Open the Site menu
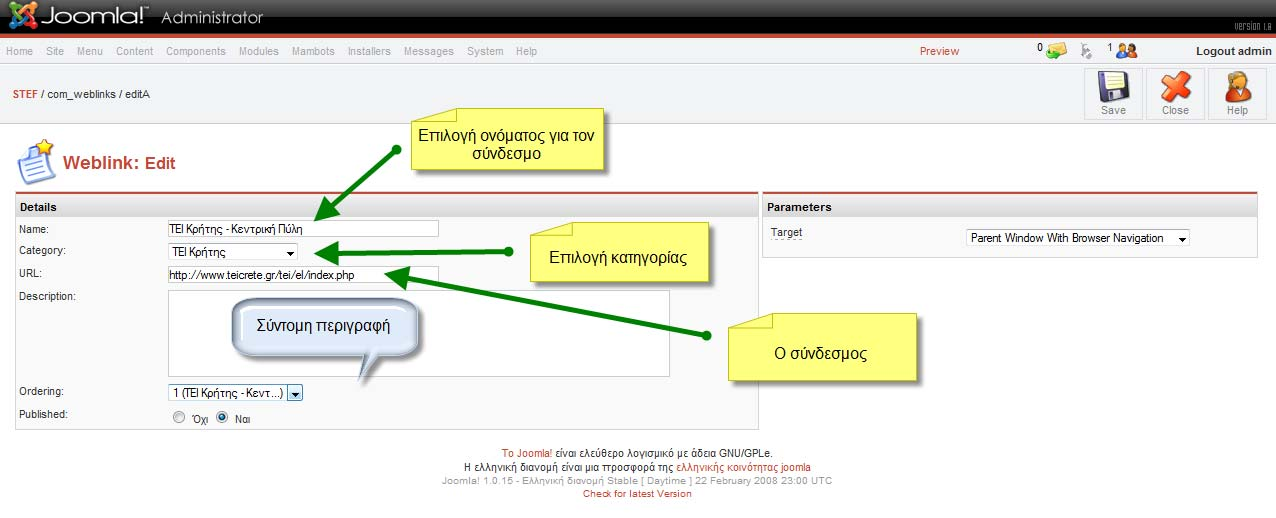Viewport: 1276px width, 518px height. 55,51
